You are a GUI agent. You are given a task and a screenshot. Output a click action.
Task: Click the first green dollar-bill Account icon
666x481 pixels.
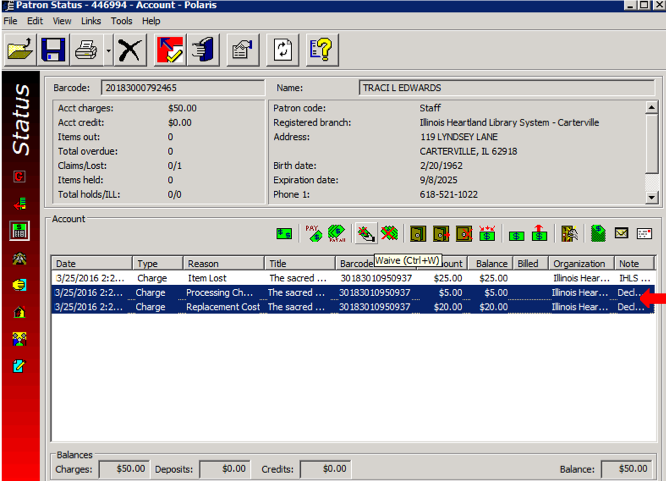click(x=284, y=234)
